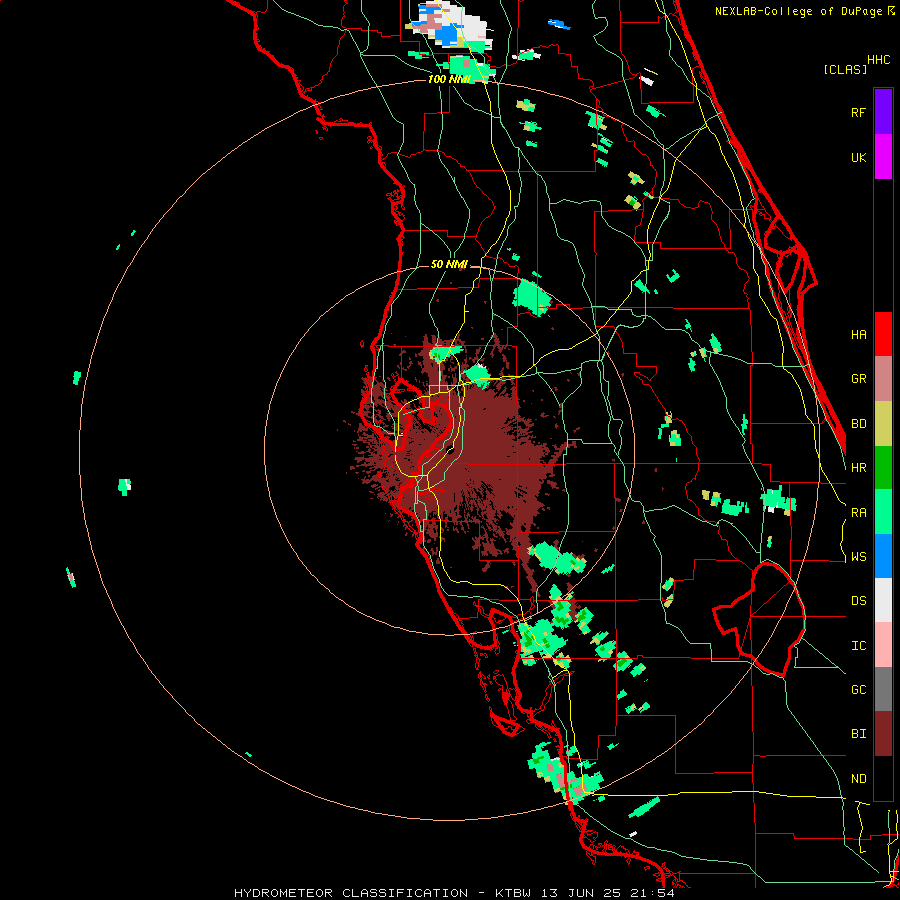
Task: Click the RA light green legend swatch
Action: [x=883, y=512]
